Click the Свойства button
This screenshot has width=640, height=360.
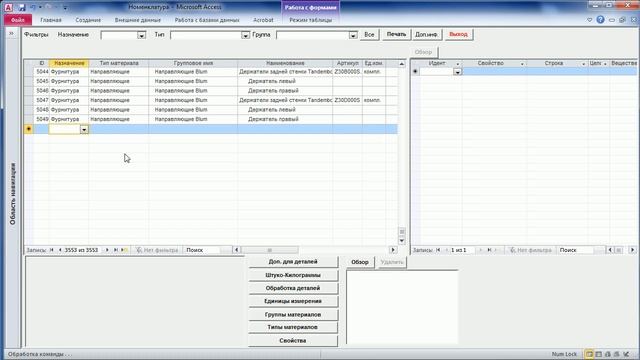pyautogui.click(x=293, y=340)
